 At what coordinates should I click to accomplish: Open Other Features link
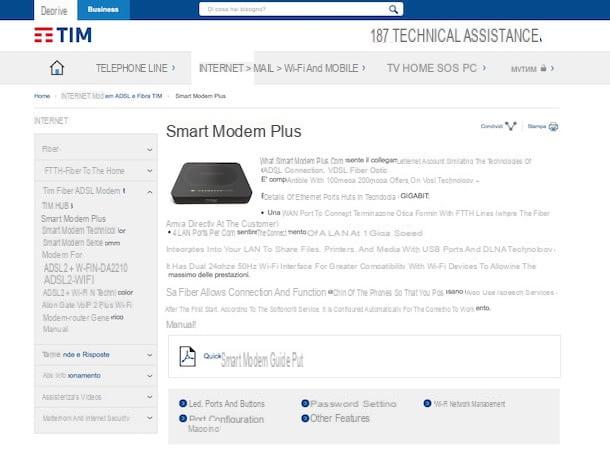pyautogui.click(x=340, y=418)
